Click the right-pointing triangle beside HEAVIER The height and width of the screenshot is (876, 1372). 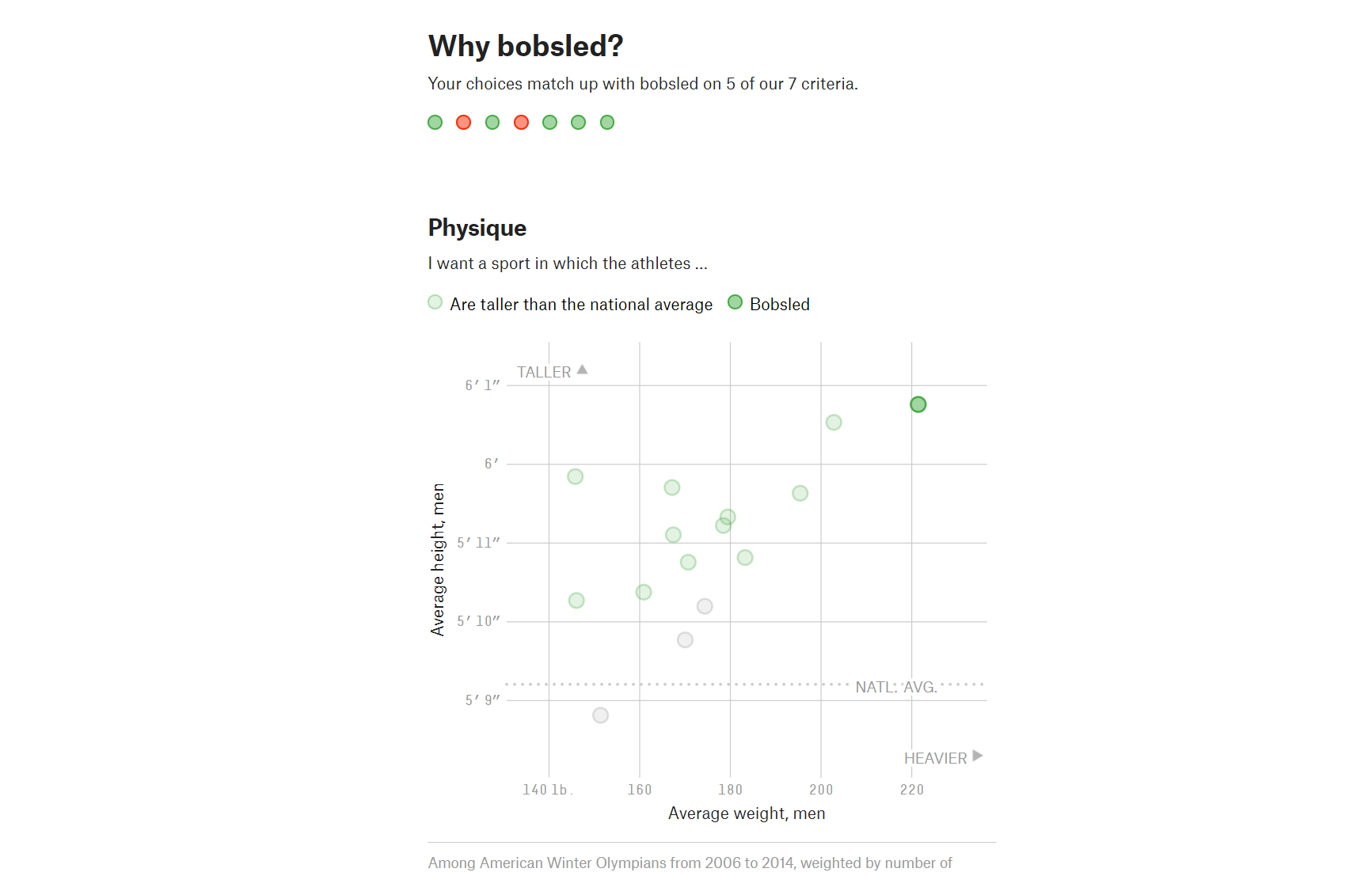(x=978, y=756)
